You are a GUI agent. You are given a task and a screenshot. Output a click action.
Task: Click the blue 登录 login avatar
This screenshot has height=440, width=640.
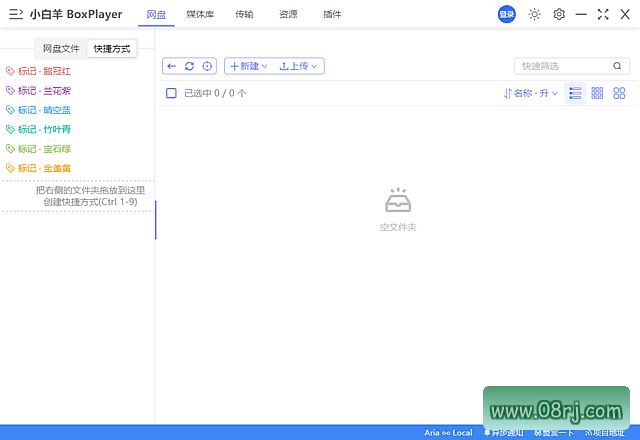(x=507, y=14)
